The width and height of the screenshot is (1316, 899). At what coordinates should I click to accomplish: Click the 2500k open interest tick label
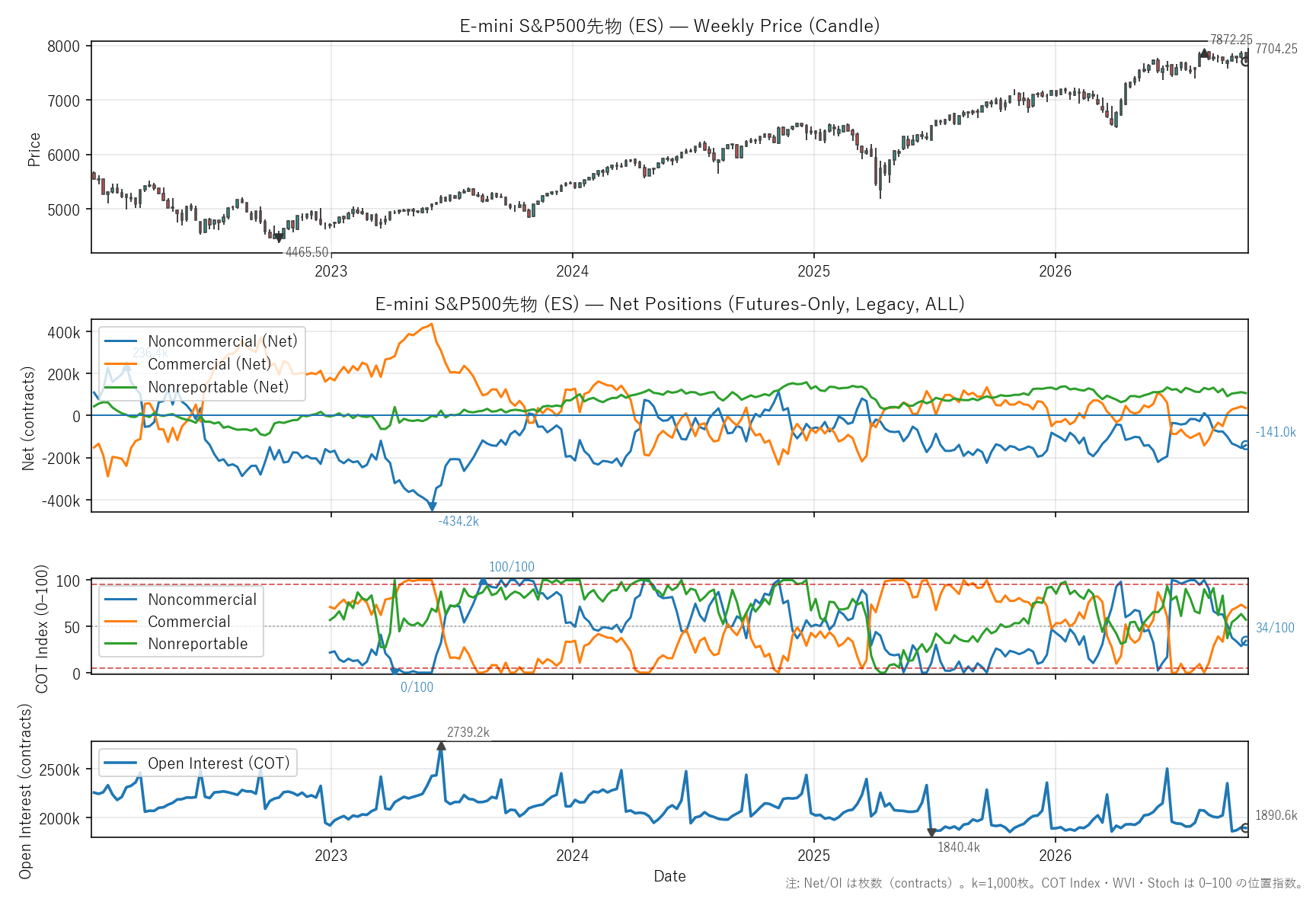59,770
